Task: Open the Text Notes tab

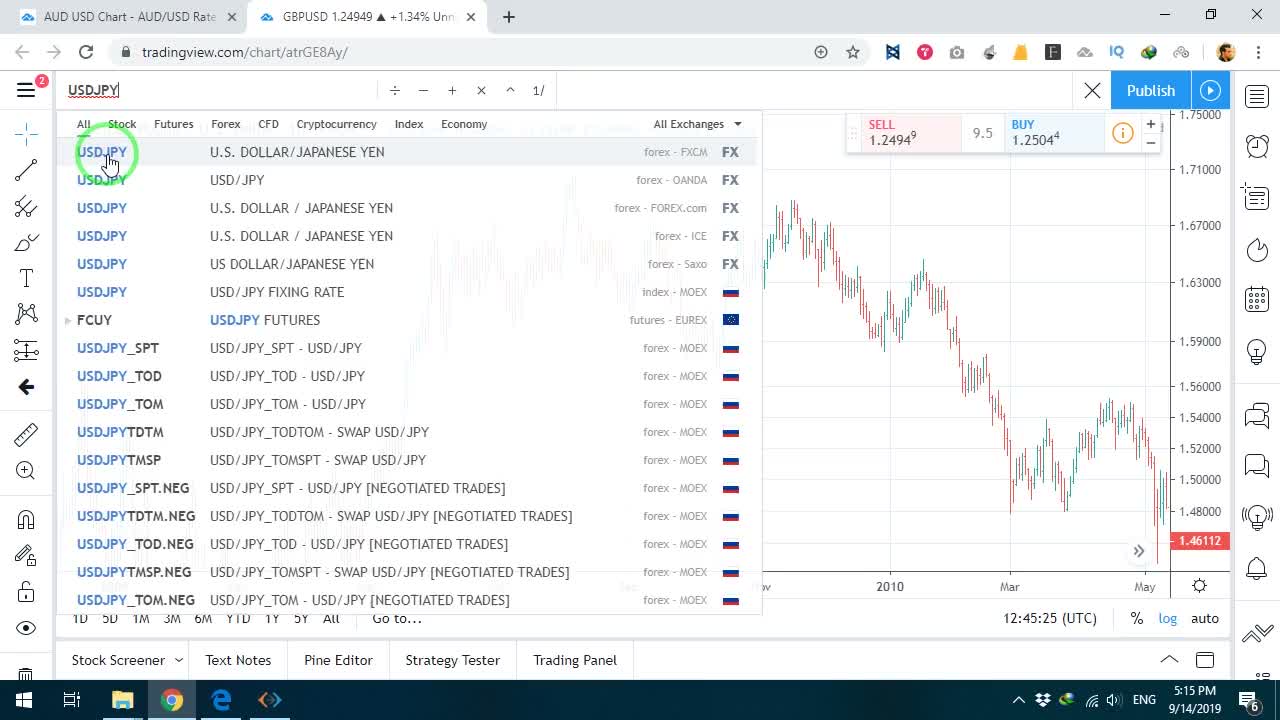Action: click(x=238, y=660)
